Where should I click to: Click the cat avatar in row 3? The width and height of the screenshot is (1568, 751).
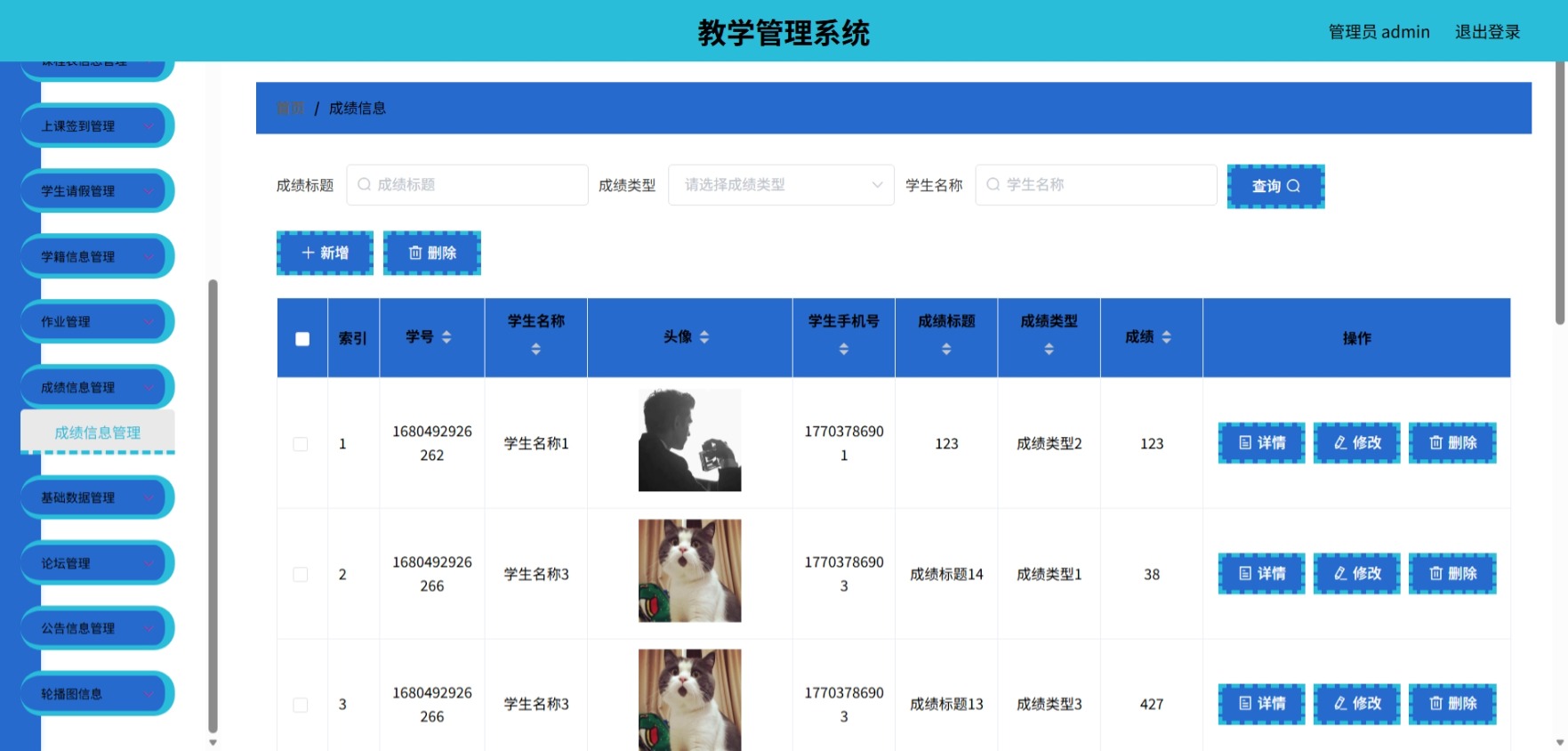point(689,700)
